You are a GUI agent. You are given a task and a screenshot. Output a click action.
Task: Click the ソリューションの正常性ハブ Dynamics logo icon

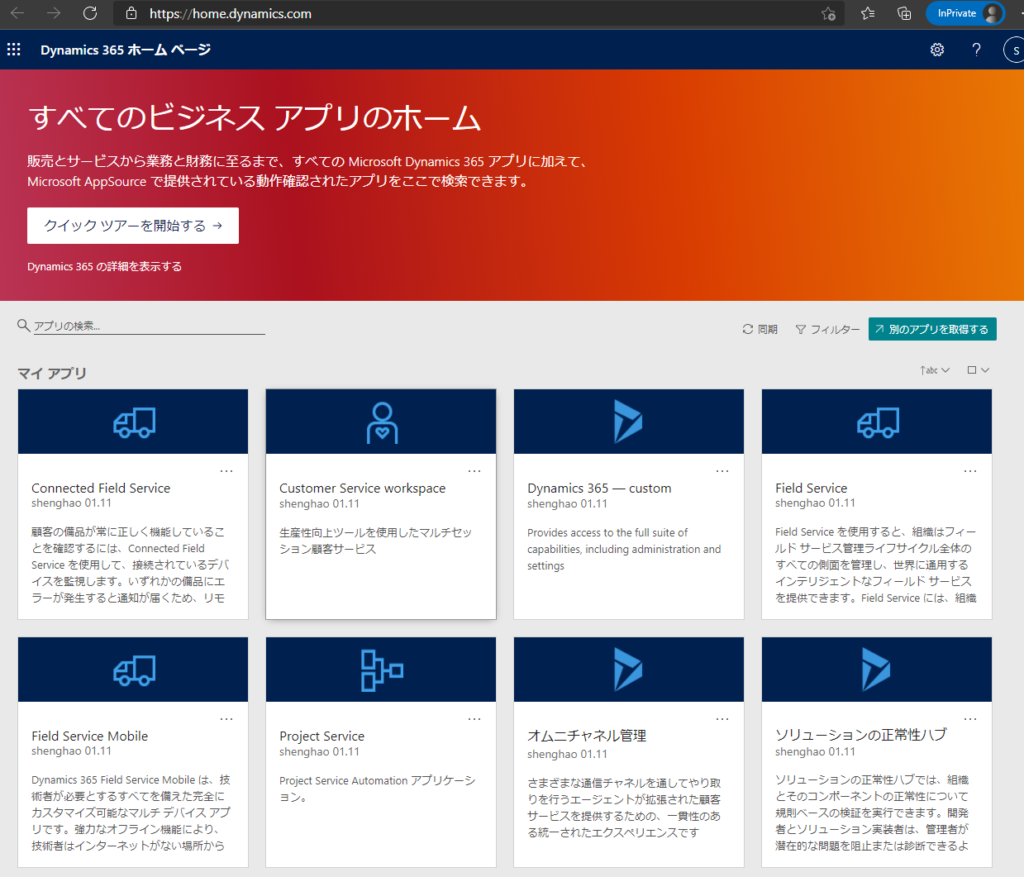pyautogui.click(x=876, y=669)
